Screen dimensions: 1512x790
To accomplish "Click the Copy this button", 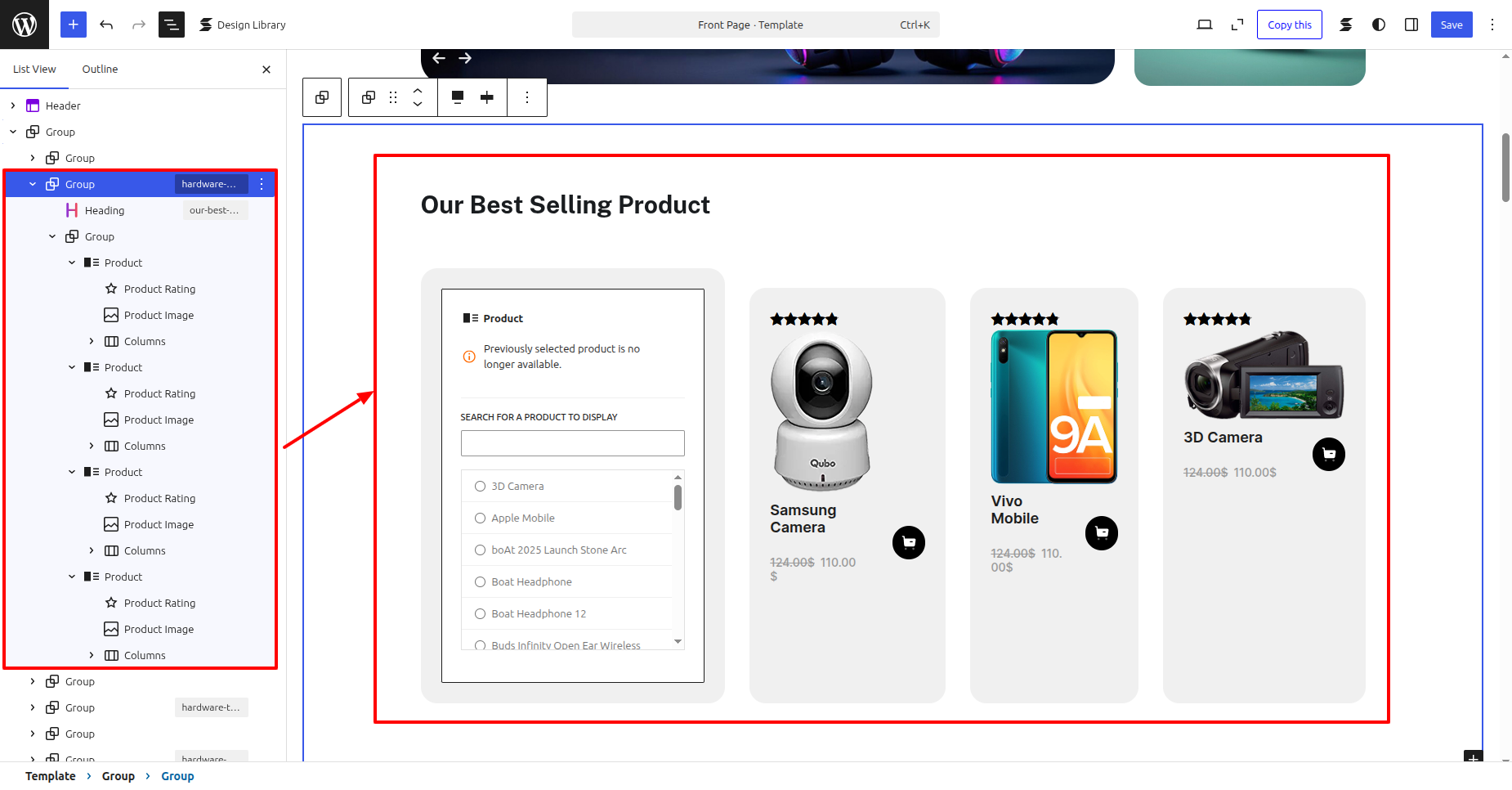I will coord(1289,25).
